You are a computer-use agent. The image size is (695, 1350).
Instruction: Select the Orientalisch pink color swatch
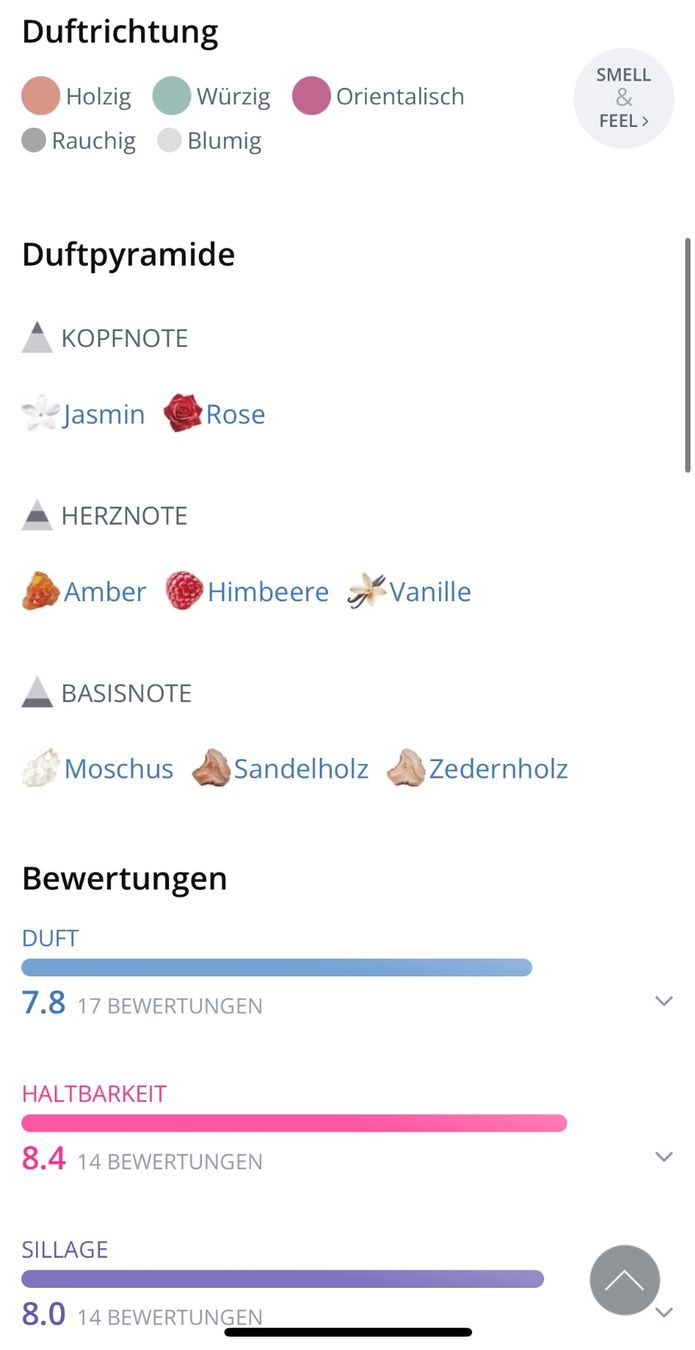(311, 97)
